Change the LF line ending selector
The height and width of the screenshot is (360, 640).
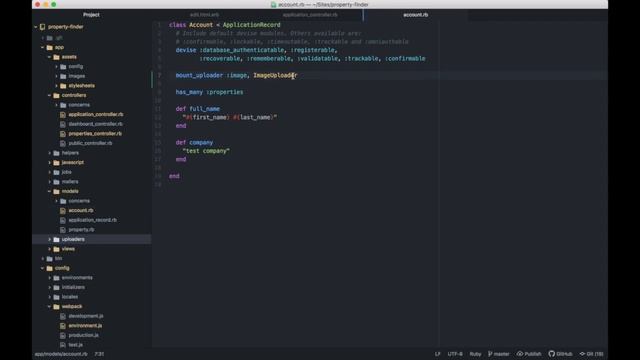(x=438, y=354)
